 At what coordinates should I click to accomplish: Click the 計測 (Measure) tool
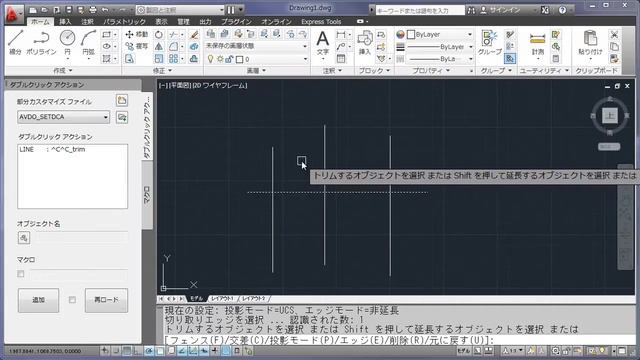pos(538,43)
